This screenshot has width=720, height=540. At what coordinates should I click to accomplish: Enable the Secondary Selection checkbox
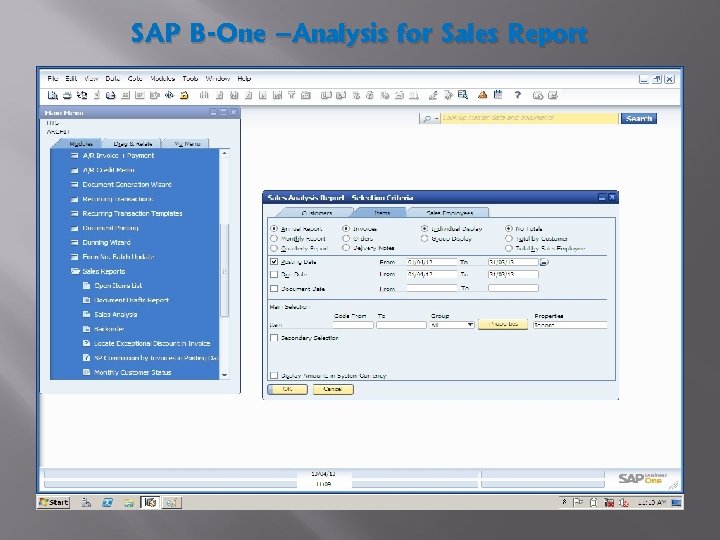[x=274, y=338]
